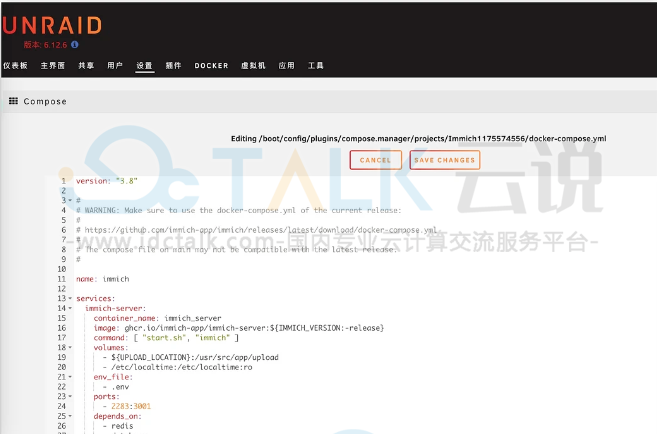Collapse the ports block at line 23
Viewport: 657px width, 434px height.
pos(70,396)
